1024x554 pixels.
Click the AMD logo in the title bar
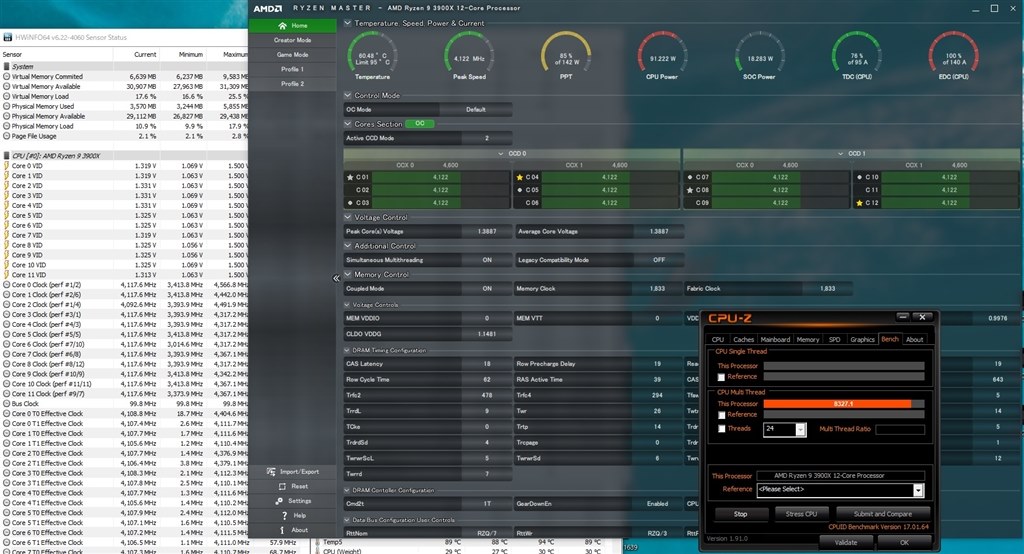tap(268, 8)
